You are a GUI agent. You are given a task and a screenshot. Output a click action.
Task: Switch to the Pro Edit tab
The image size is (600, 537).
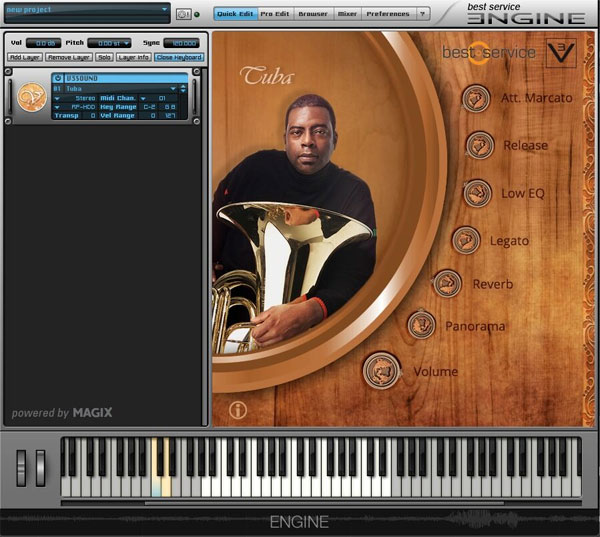click(x=275, y=14)
